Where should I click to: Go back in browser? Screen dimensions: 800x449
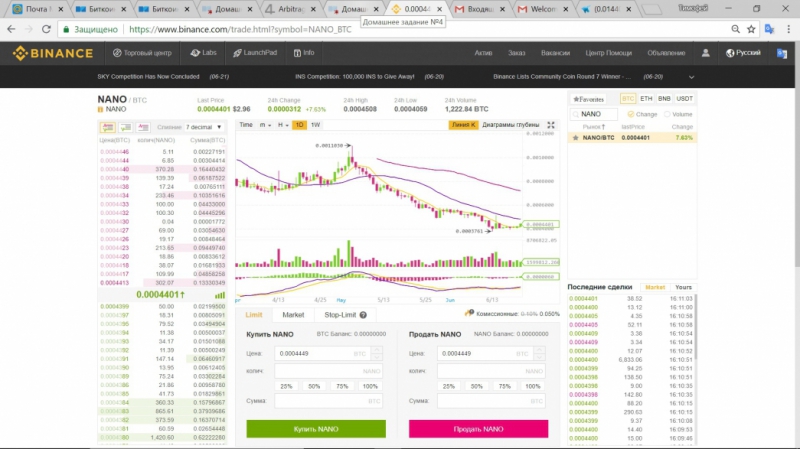[11, 29]
